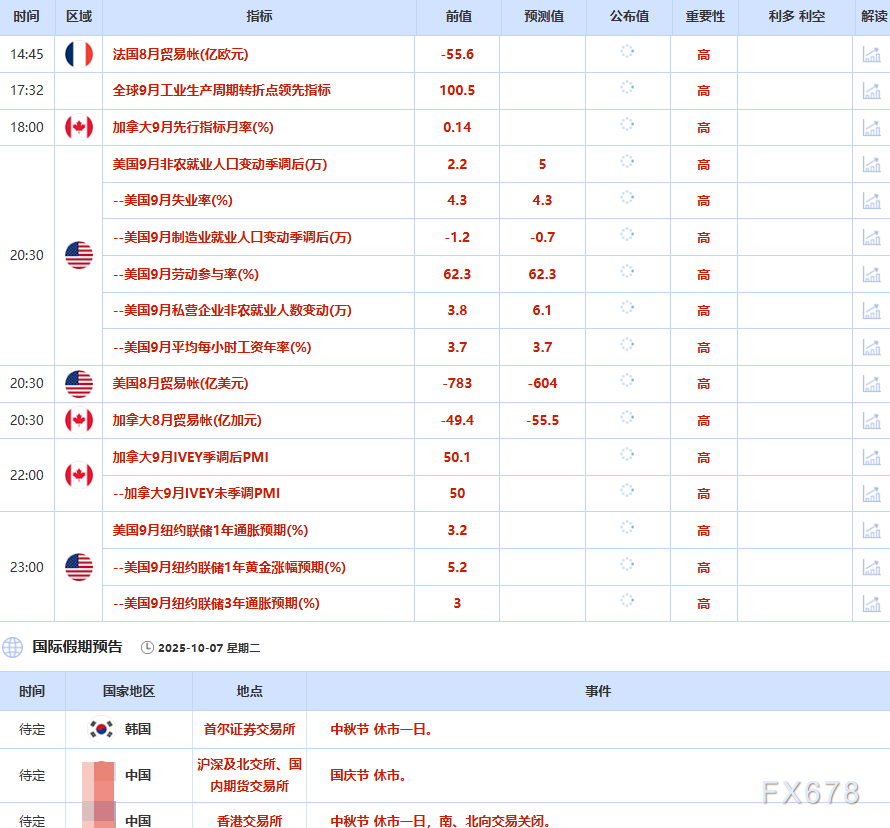
Task: Click the globe icon beside 国际假期预告
Action: click(13, 646)
